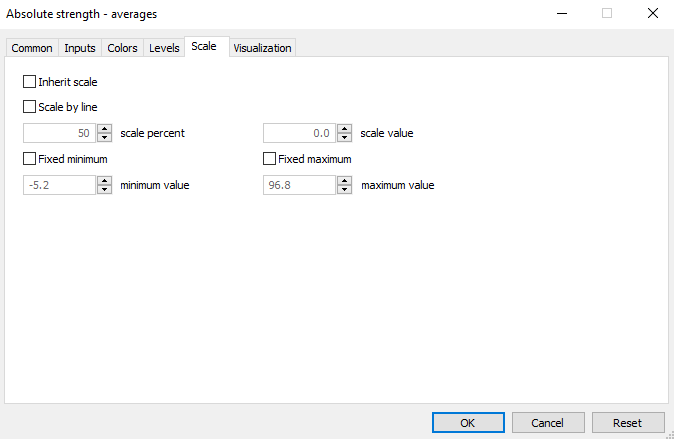The image size is (674, 439).
Task: Lower minimum value using down spinner
Action: pyautogui.click(x=104, y=189)
